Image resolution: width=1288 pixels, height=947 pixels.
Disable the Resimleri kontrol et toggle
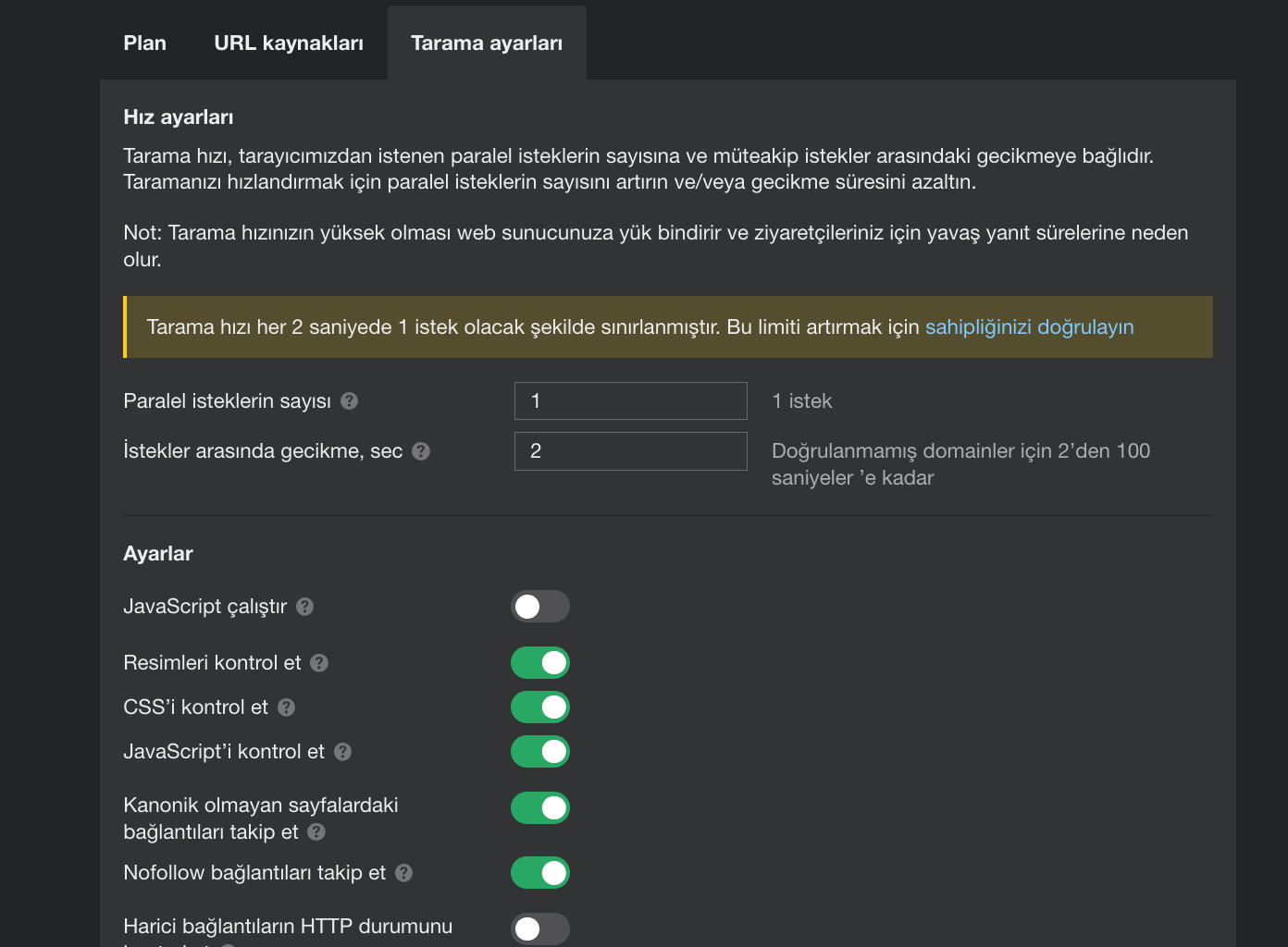(x=539, y=662)
